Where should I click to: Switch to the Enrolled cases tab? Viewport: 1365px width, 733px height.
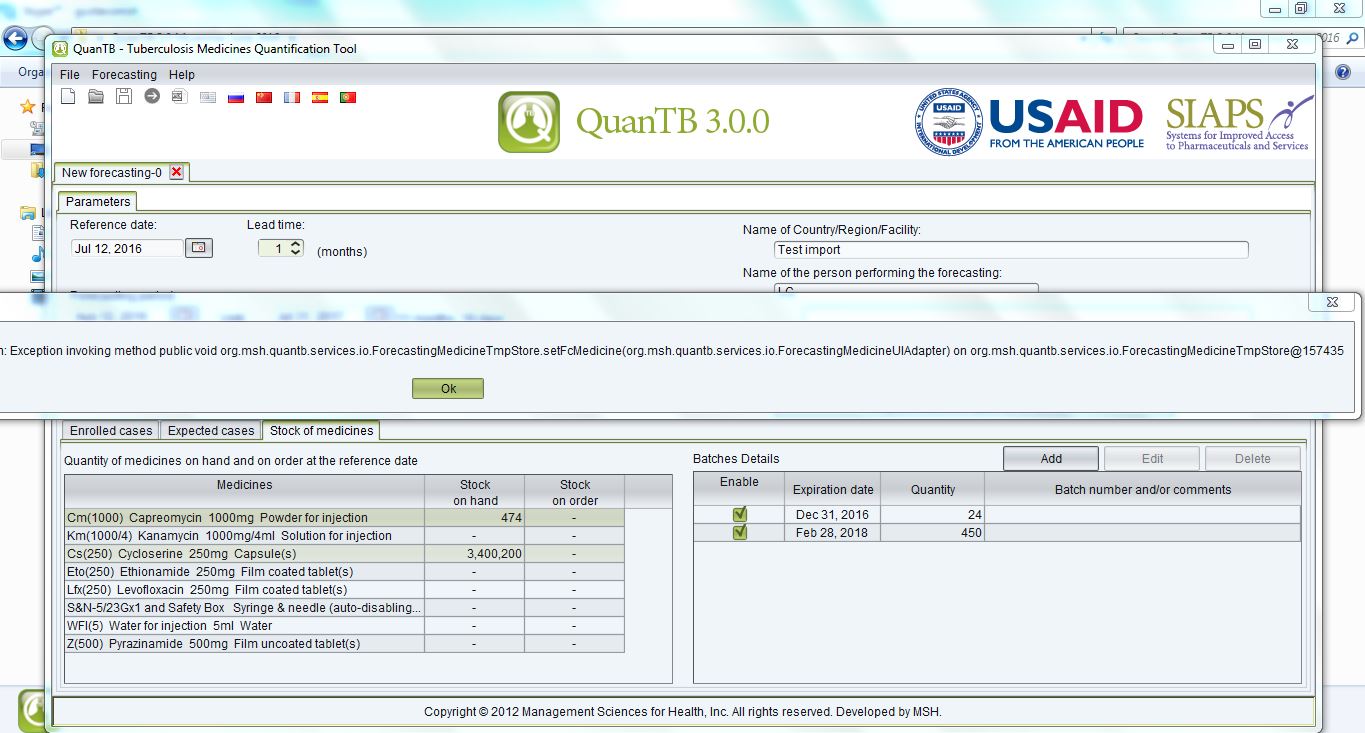click(x=111, y=431)
